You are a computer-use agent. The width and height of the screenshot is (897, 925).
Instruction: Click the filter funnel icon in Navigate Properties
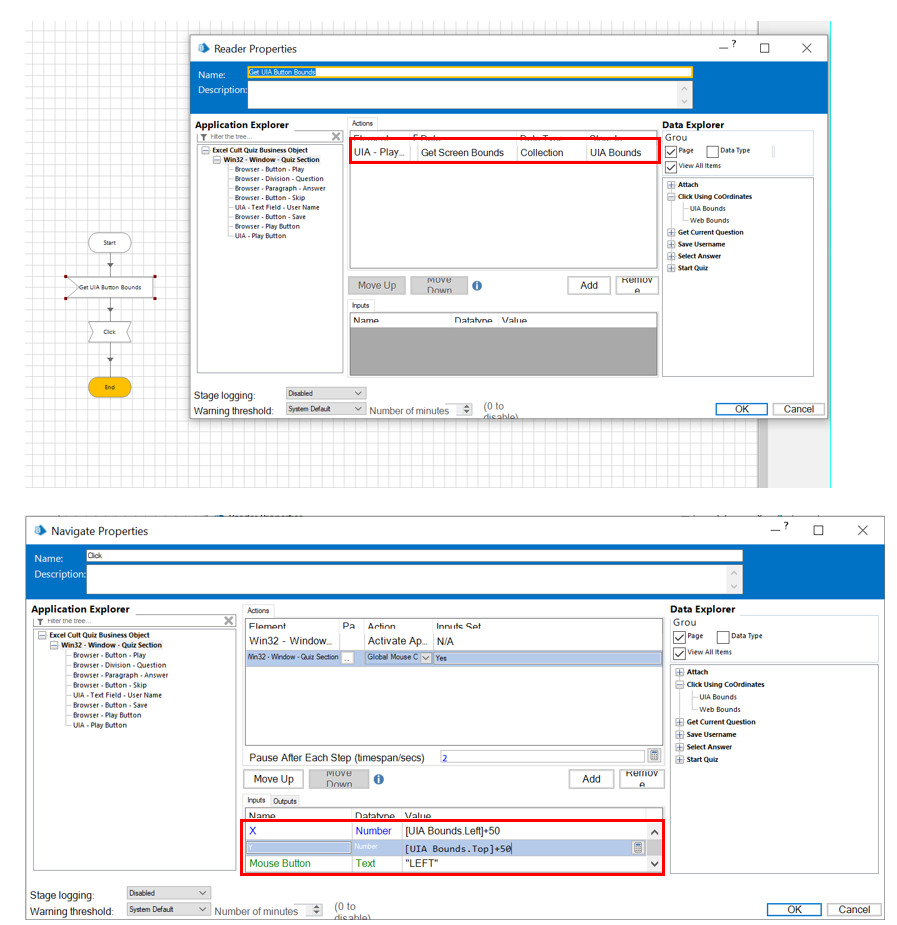40,621
